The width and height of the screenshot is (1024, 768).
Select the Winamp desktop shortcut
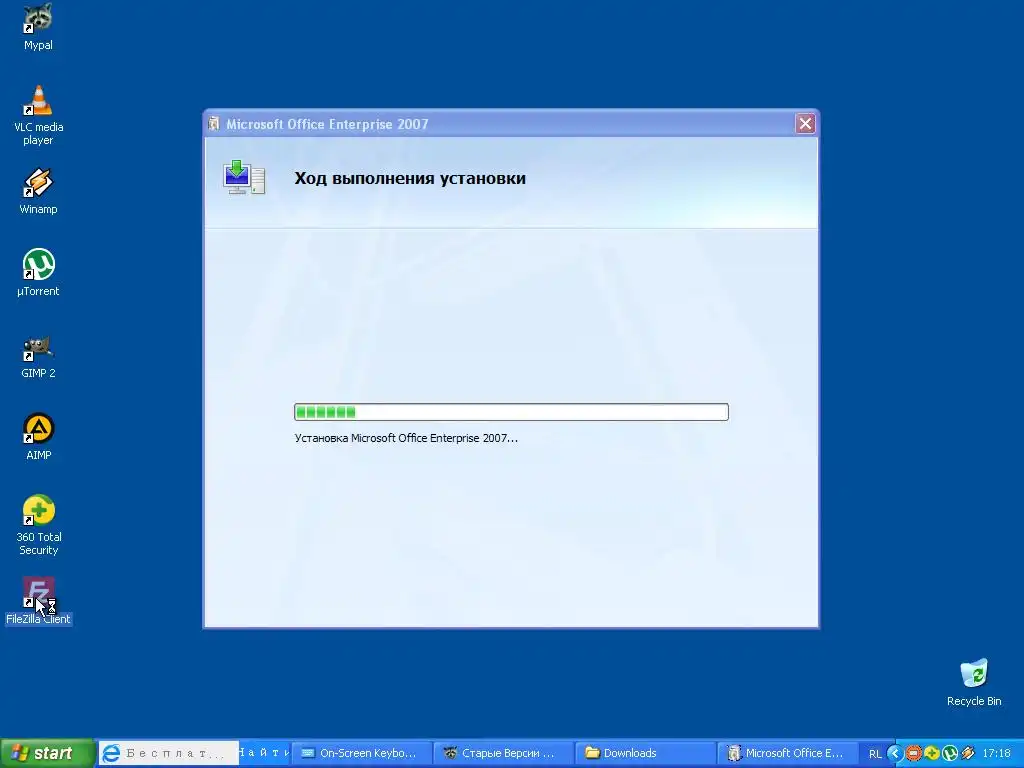(38, 191)
